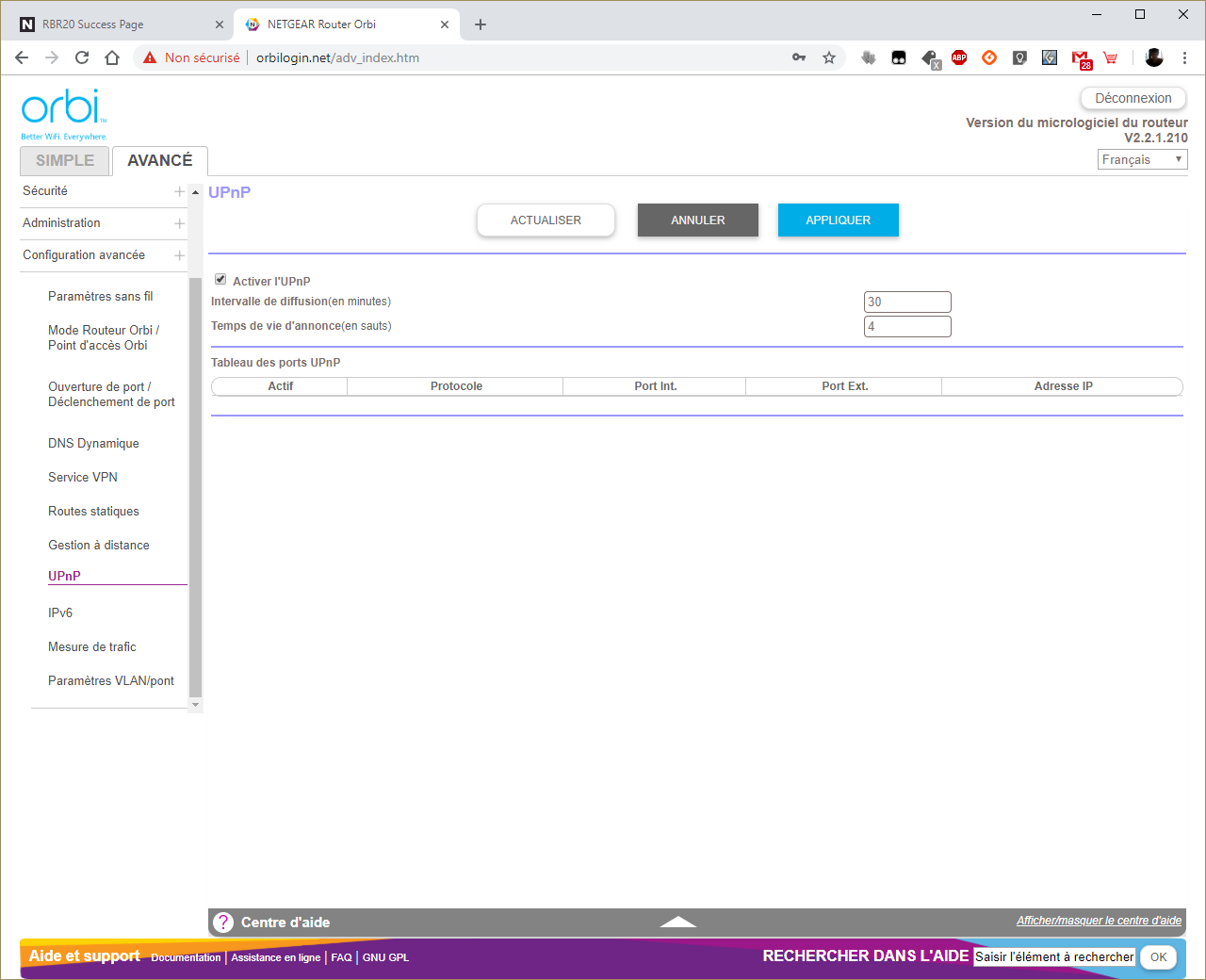1206x980 pixels.
Task: Click the Déconnexion button
Action: pyautogui.click(x=1133, y=98)
